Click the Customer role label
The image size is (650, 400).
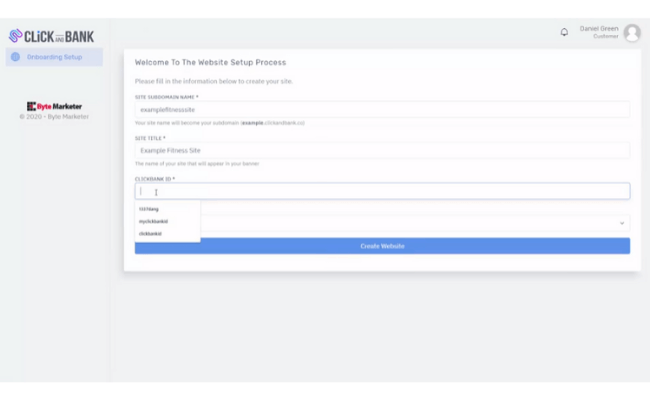pos(606,36)
